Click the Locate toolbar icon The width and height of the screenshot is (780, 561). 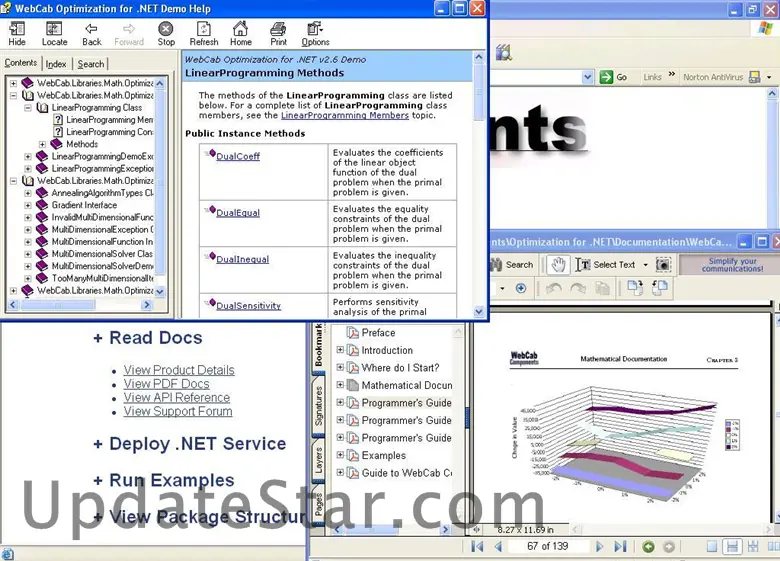coord(54,34)
